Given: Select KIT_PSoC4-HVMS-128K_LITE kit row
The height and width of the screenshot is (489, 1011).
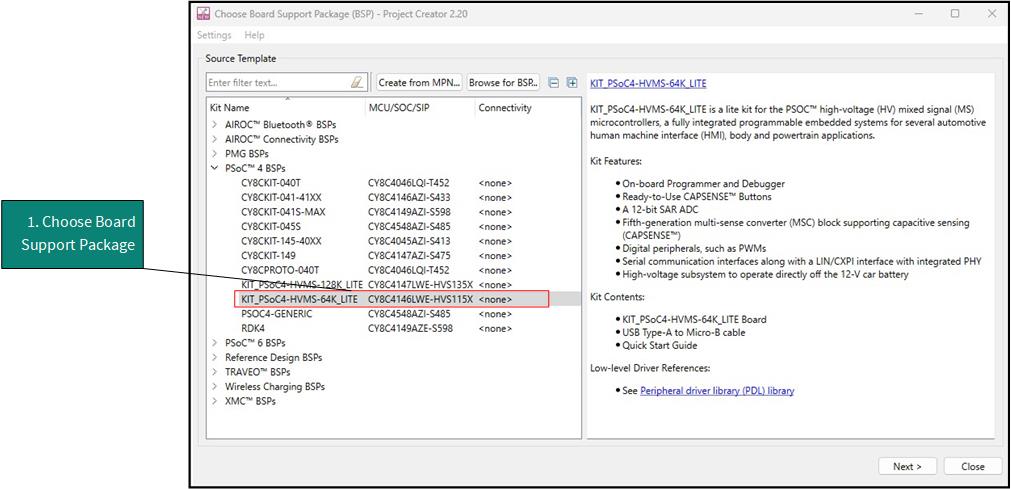Looking at the screenshot, I should click(x=393, y=284).
